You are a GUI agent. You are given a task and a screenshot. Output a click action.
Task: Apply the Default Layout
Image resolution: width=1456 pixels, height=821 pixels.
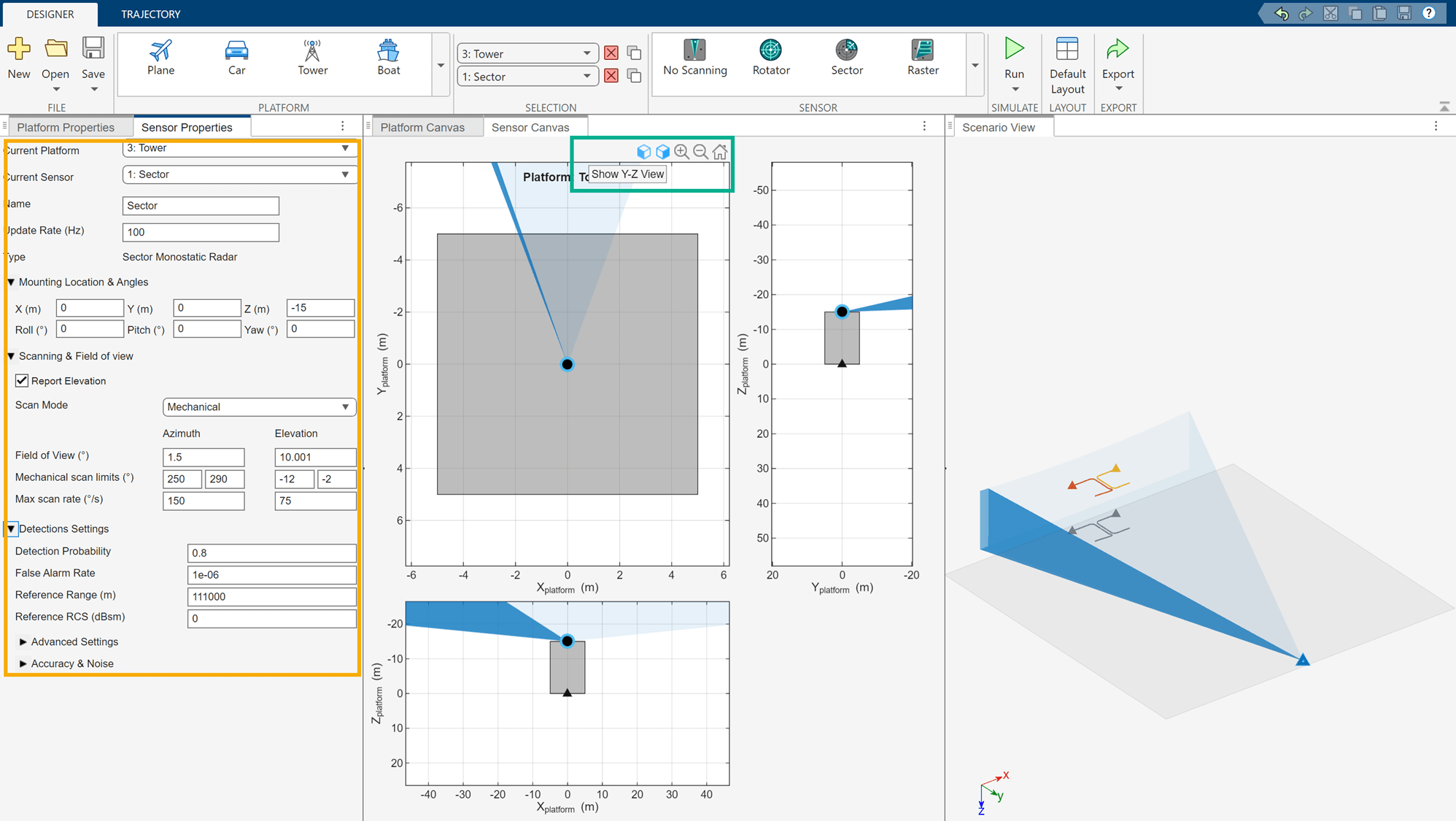(1067, 64)
